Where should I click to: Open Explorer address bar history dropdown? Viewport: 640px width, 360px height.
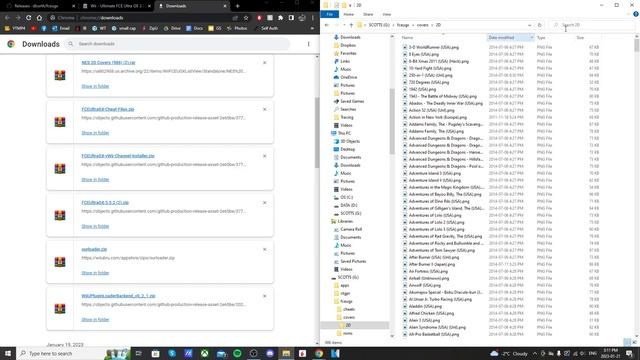[x=530, y=25]
